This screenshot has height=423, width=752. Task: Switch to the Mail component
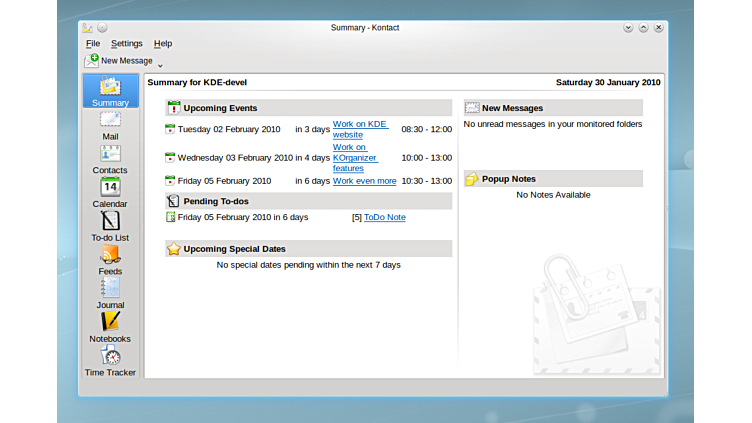(110, 125)
